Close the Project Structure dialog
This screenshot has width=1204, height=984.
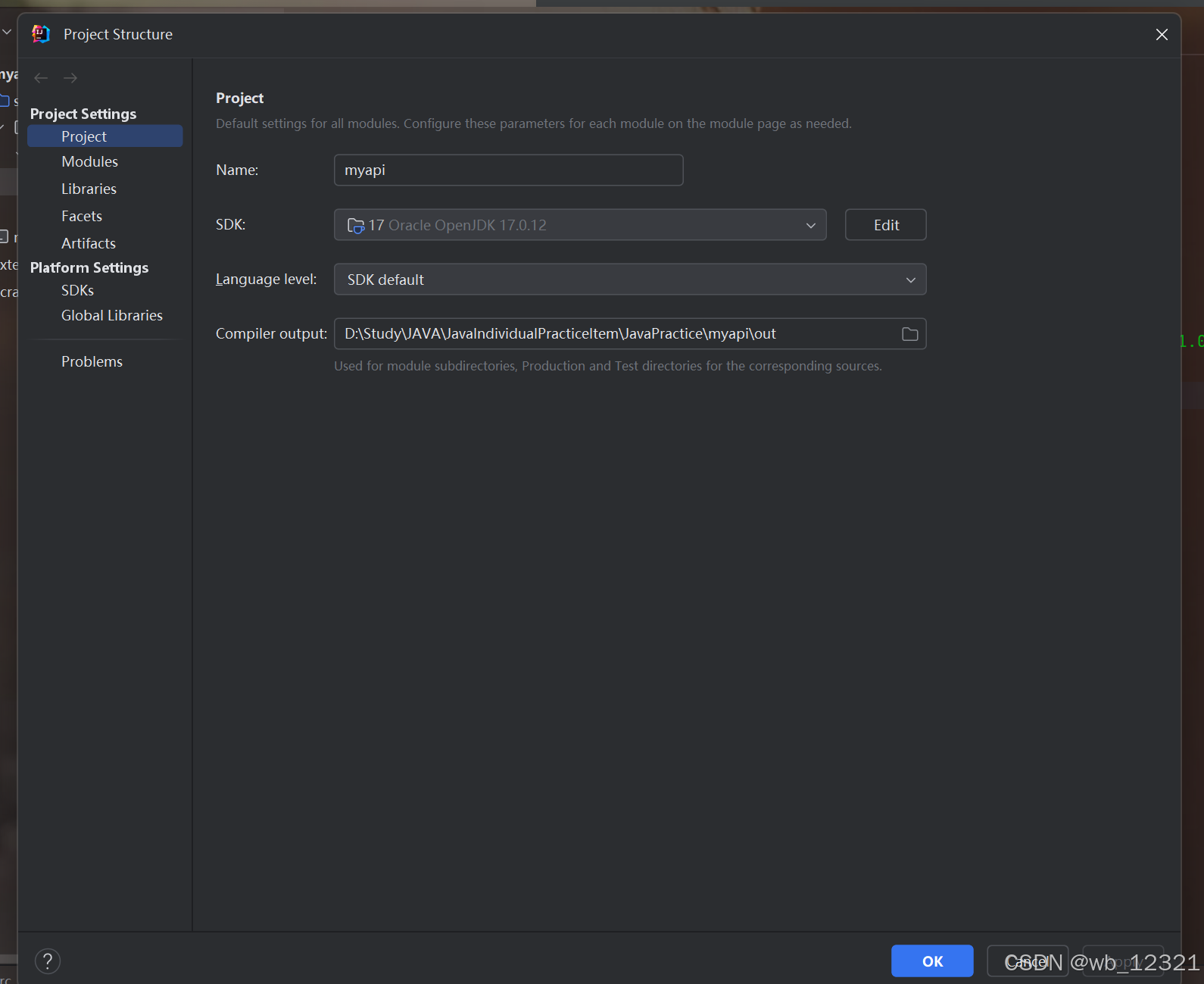(x=1162, y=35)
